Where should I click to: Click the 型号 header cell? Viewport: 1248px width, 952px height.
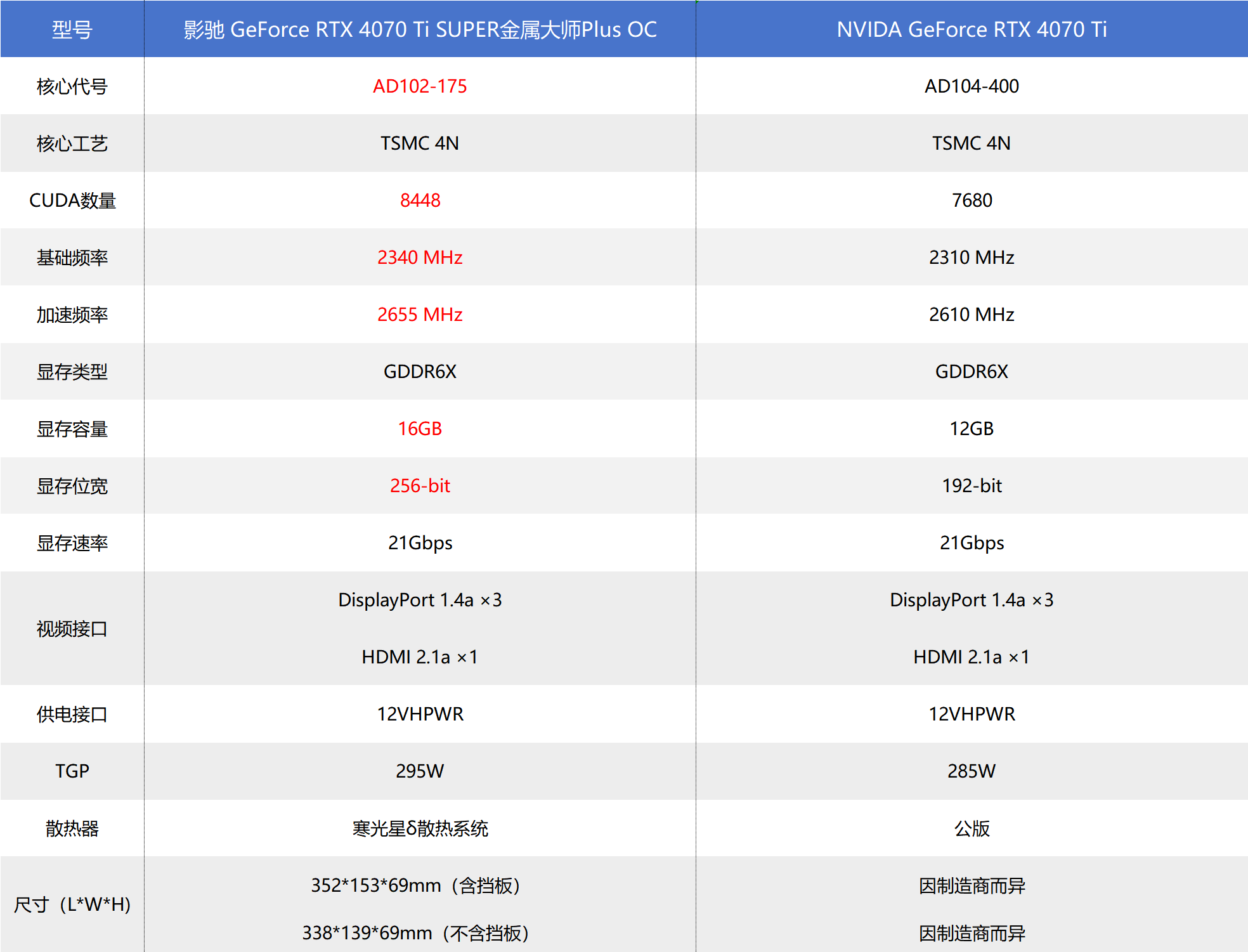click(x=72, y=29)
